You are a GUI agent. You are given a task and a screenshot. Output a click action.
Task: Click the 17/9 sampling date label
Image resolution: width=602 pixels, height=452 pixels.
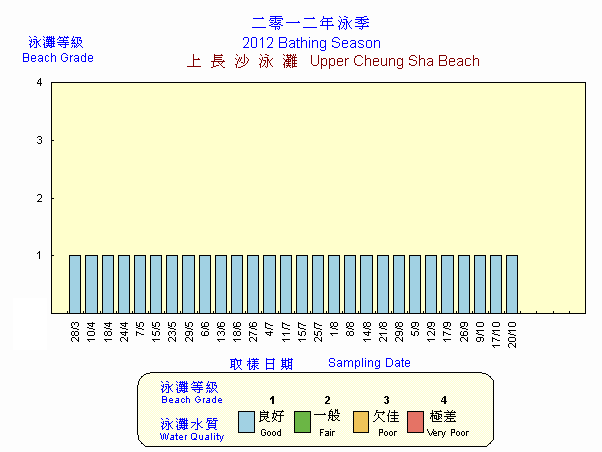tap(447, 332)
